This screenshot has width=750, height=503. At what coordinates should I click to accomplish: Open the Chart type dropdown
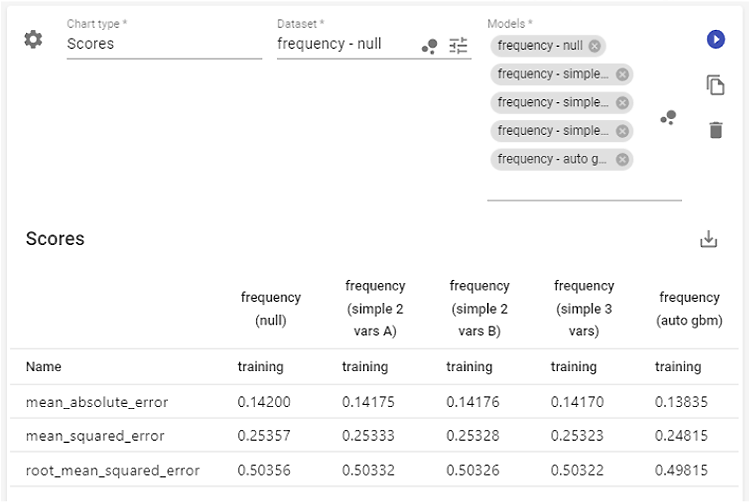163,44
